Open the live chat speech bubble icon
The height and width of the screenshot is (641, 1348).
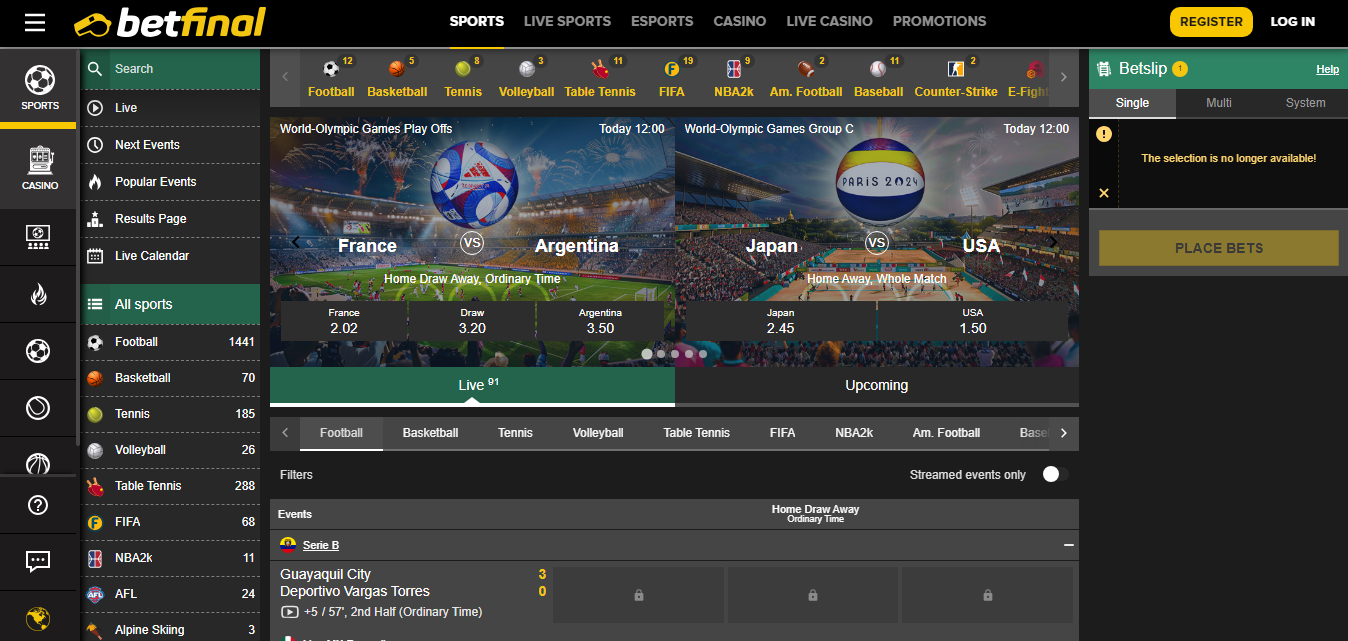[x=38, y=561]
